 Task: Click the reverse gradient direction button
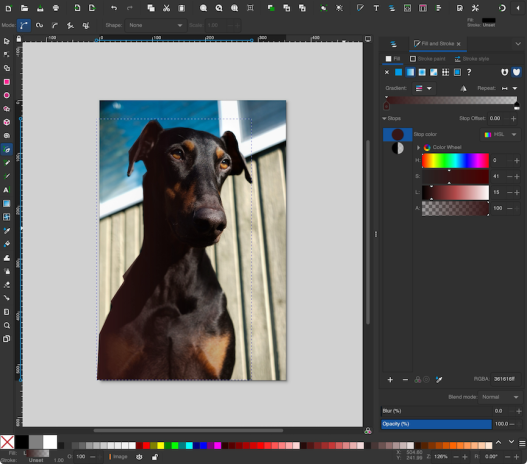[463, 88]
